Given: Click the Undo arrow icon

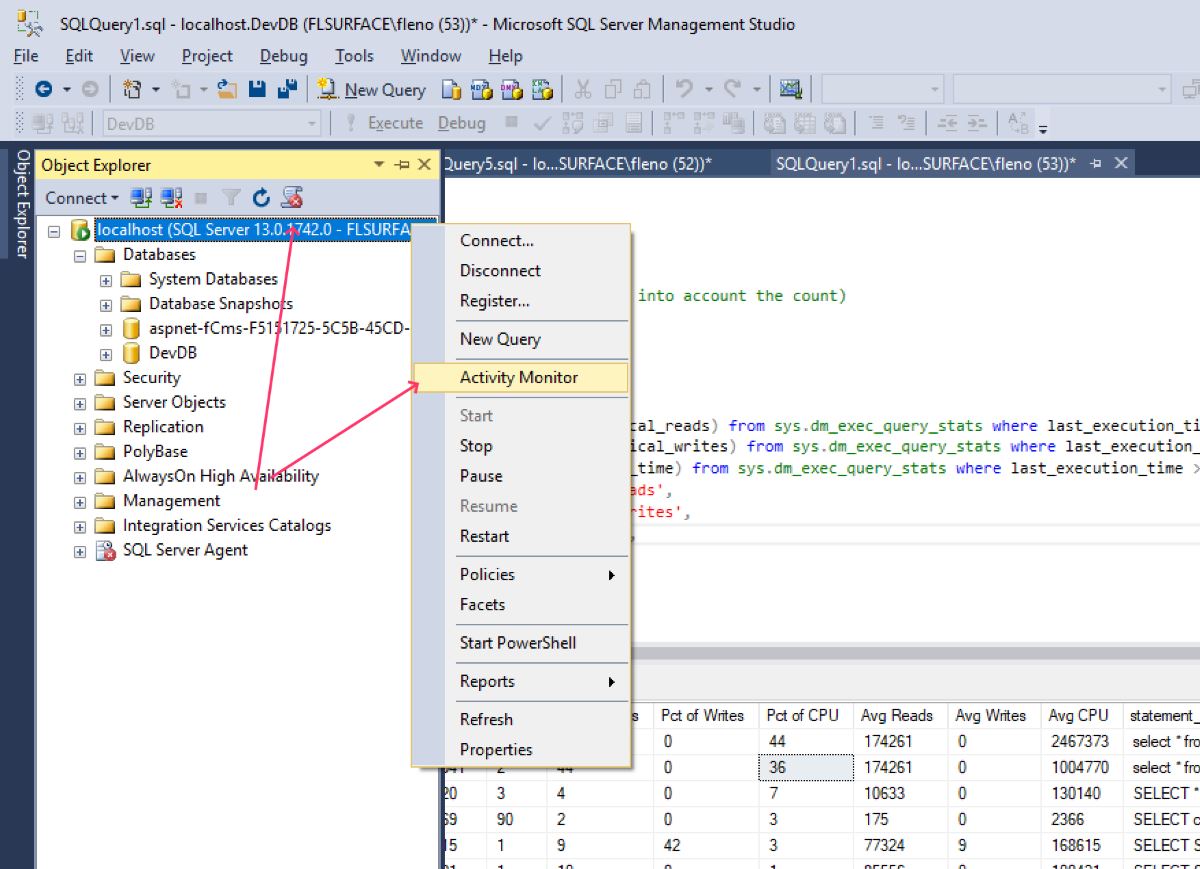Looking at the screenshot, I should [x=684, y=89].
